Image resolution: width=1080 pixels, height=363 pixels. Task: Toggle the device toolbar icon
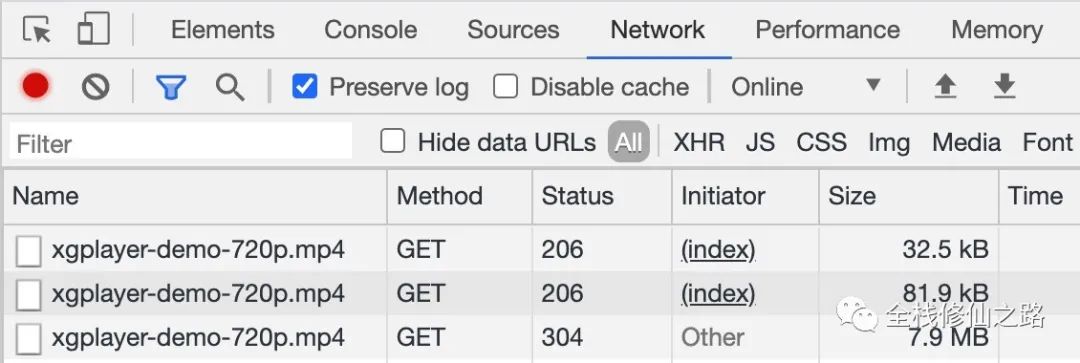[x=94, y=30]
